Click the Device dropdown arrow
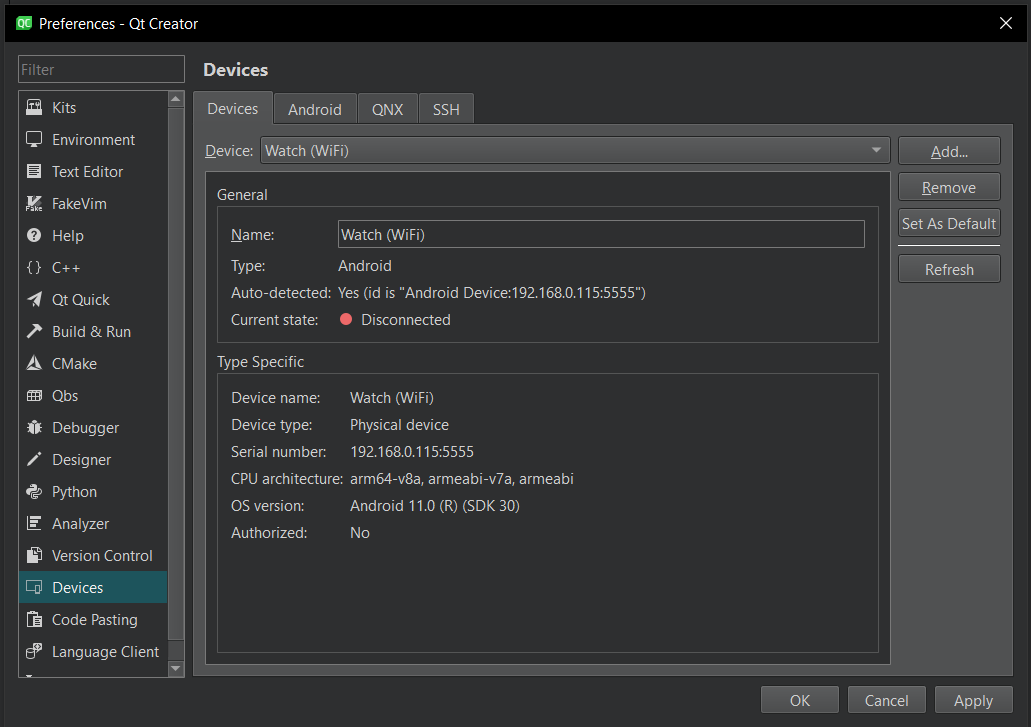1031x727 pixels. point(876,151)
